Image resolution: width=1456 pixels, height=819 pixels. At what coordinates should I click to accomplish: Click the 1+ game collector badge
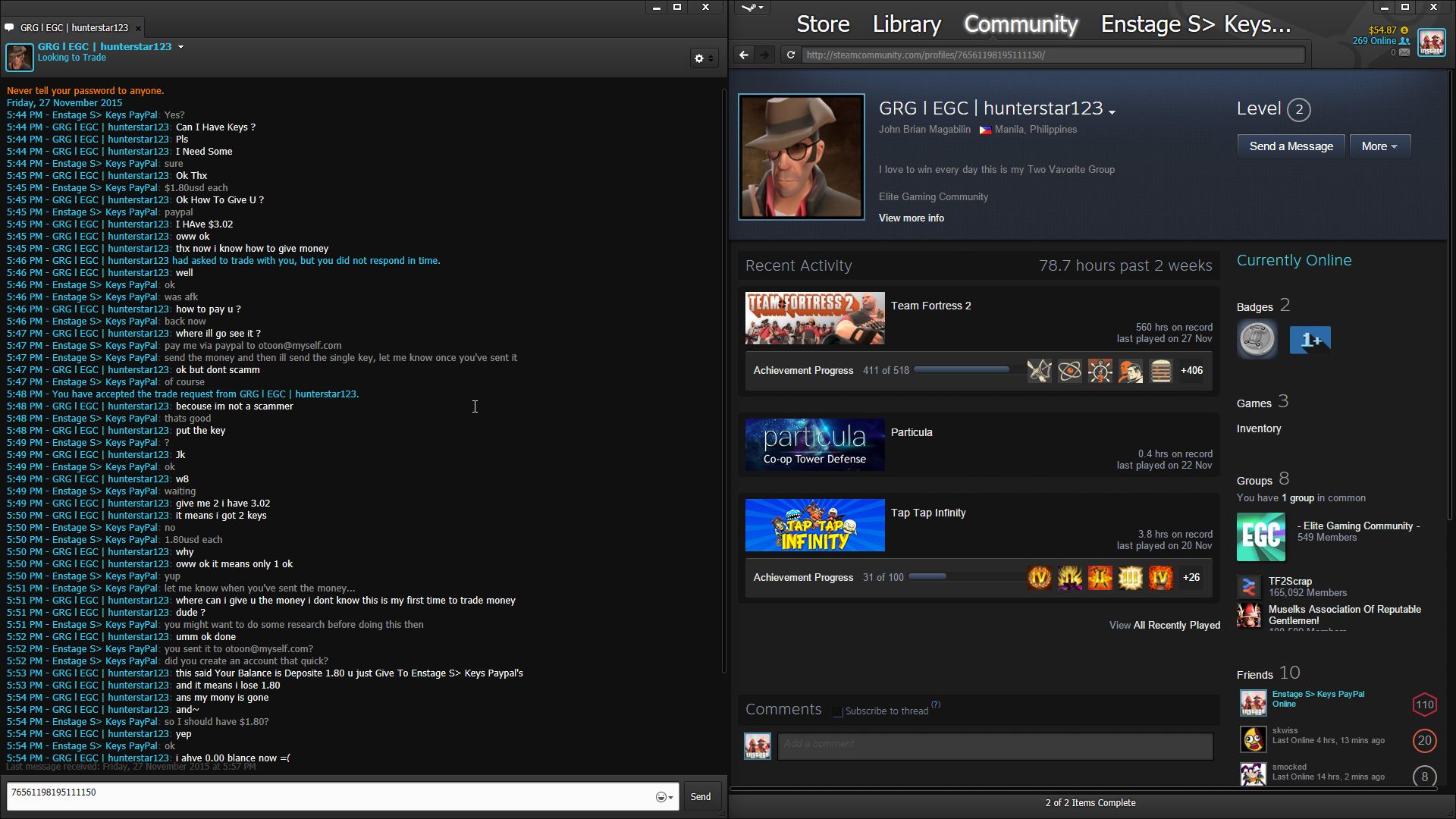[1310, 340]
